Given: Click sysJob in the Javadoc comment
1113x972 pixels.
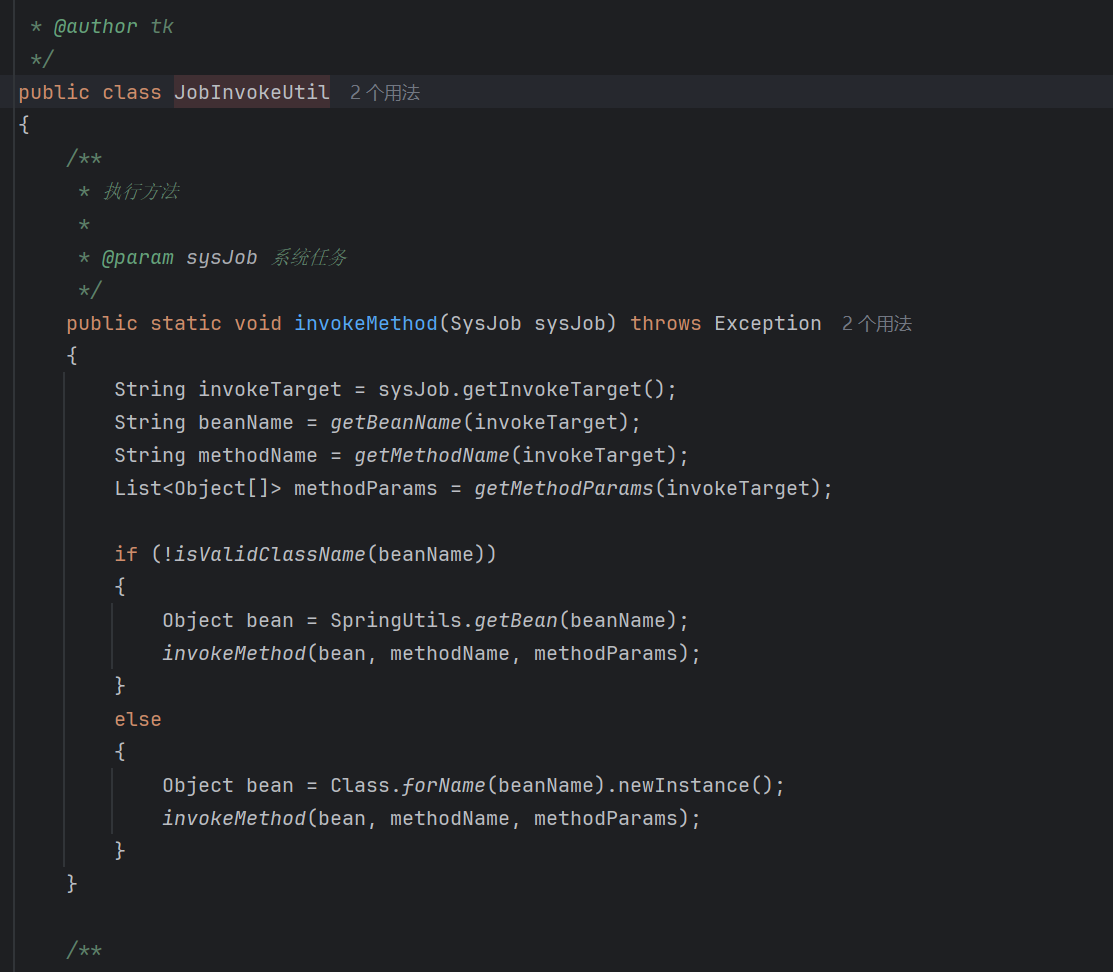Looking at the screenshot, I should [x=221, y=258].
